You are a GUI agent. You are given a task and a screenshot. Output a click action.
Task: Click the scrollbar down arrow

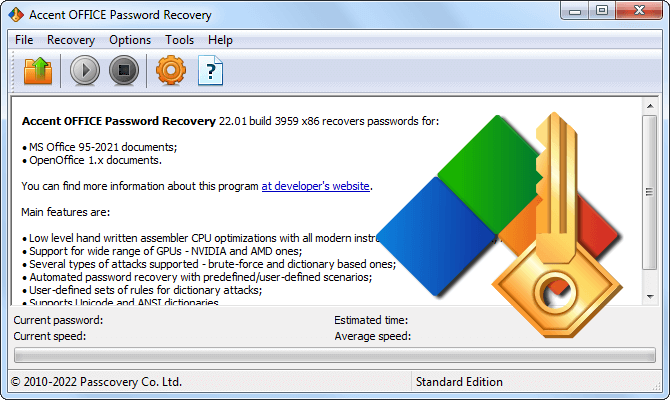pyautogui.click(x=650, y=297)
